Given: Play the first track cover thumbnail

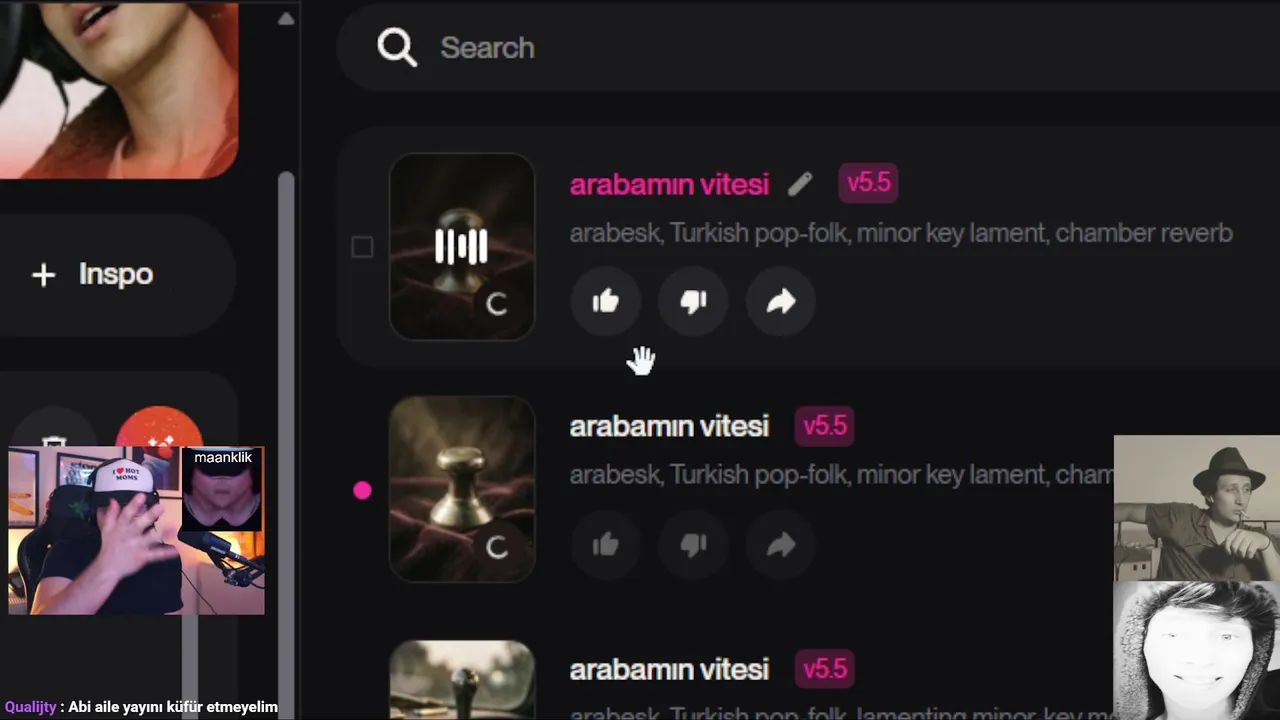Looking at the screenshot, I should (x=462, y=246).
